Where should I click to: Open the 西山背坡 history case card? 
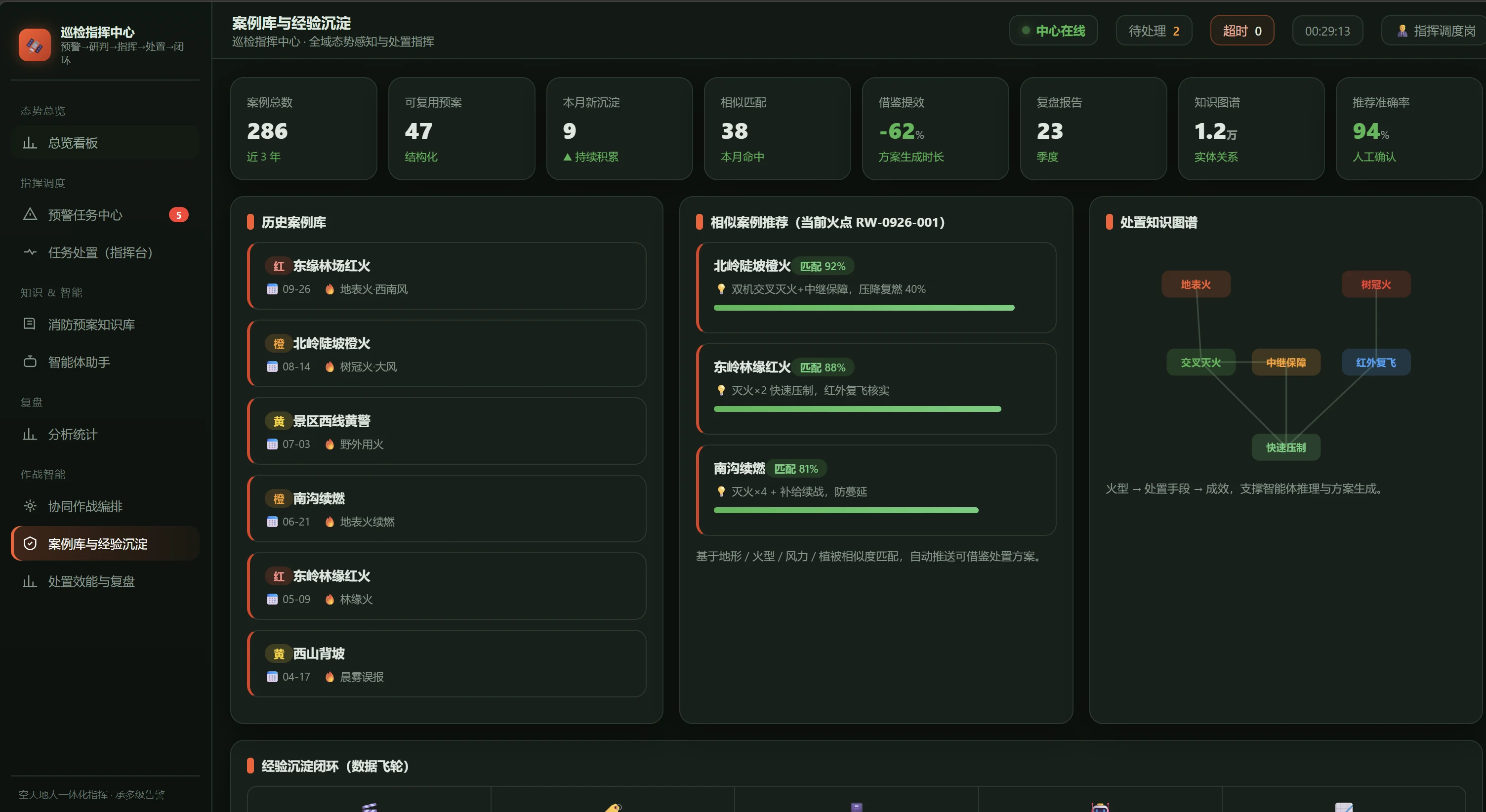447,663
